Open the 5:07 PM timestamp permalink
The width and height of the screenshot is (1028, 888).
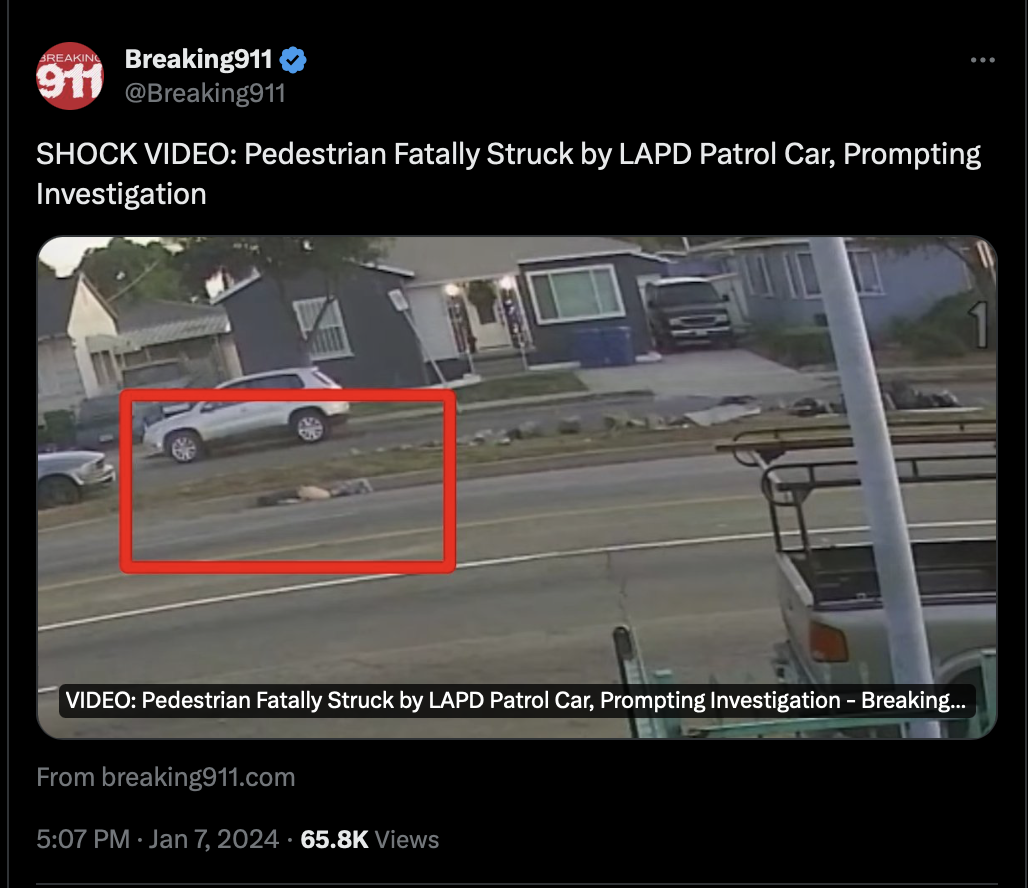83,839
